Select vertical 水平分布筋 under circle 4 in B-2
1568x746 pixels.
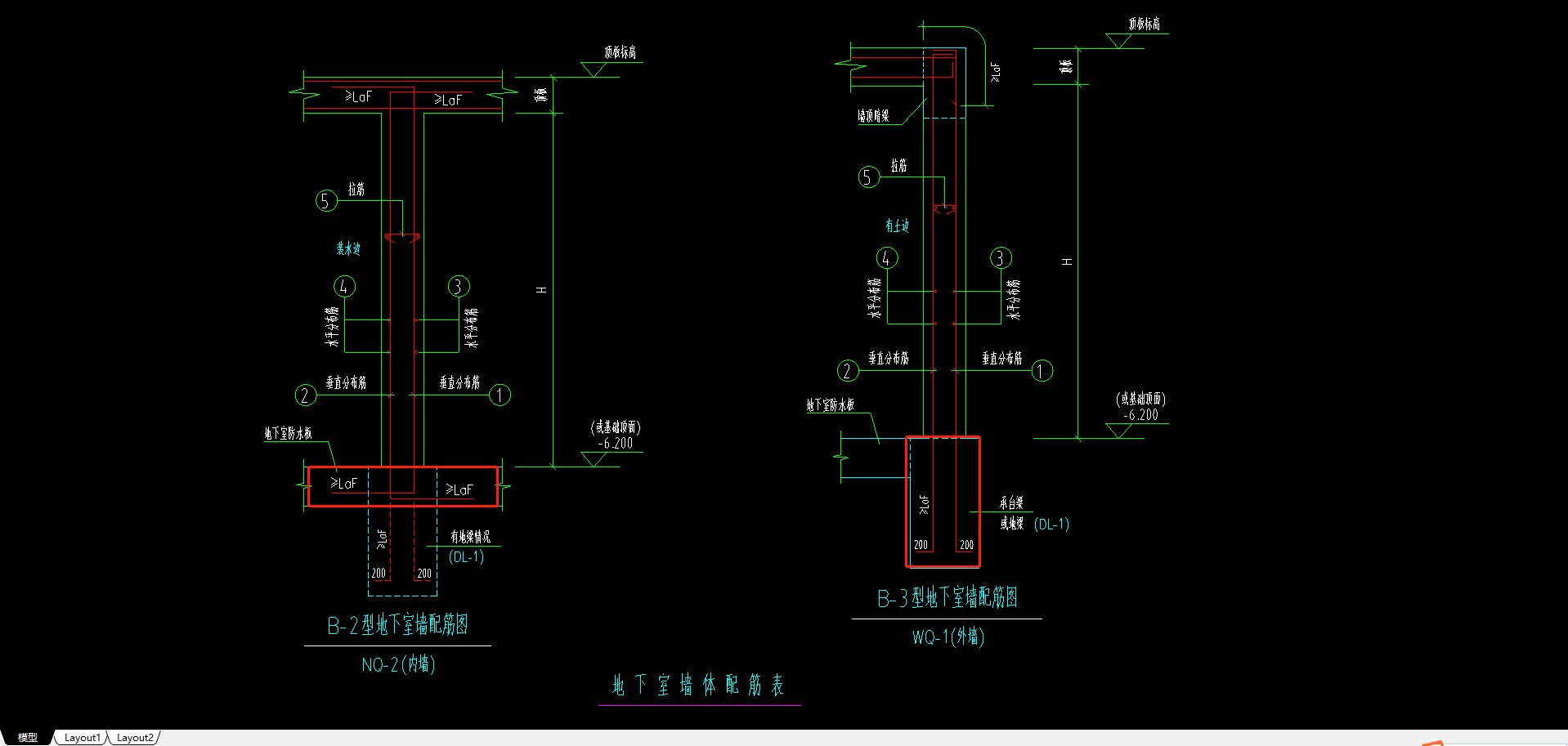coord(332,327)
